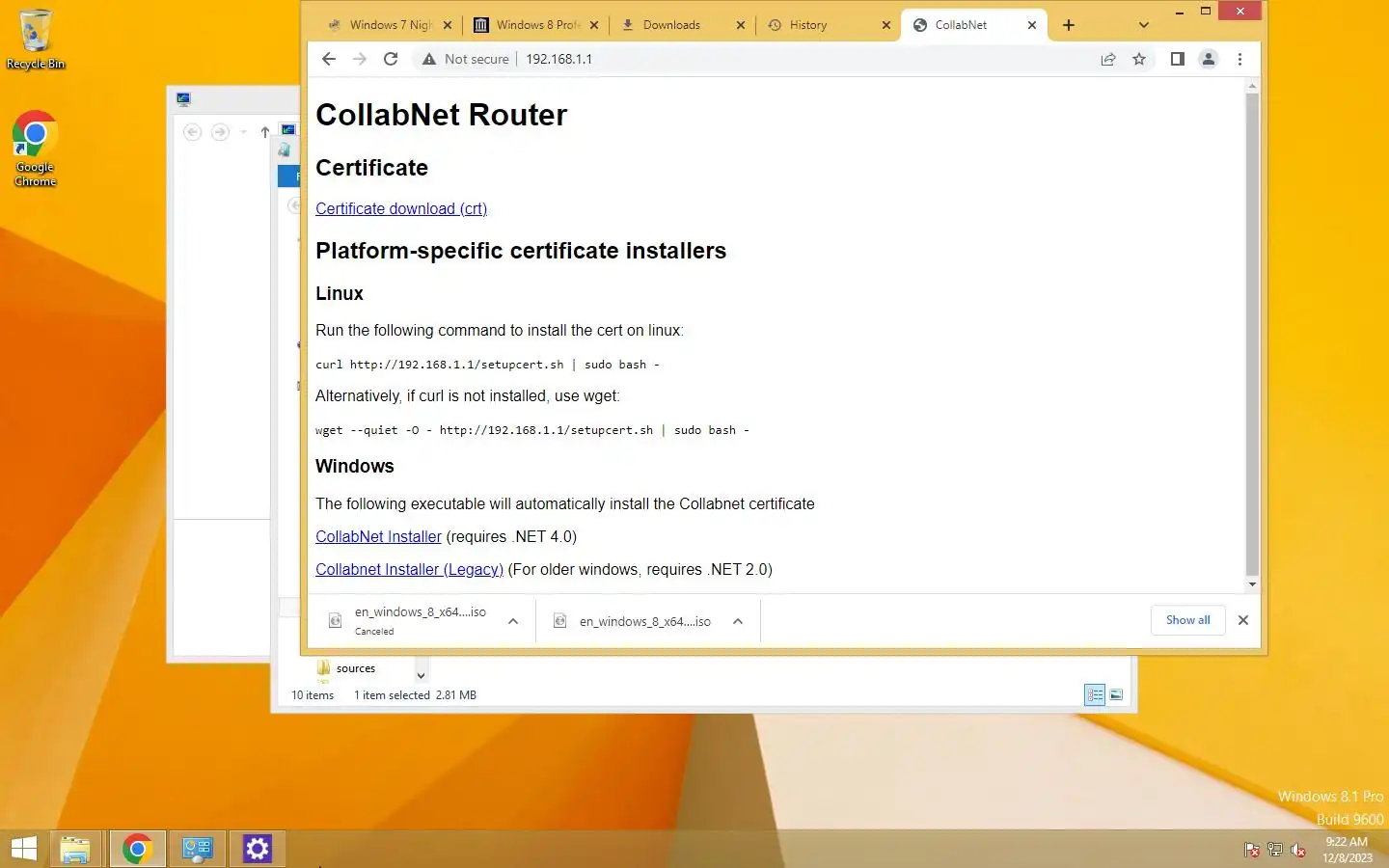Click back arrow in background Explorer window
The width and height of the screenshot is (1389, 868).
[x=192, y=132]
